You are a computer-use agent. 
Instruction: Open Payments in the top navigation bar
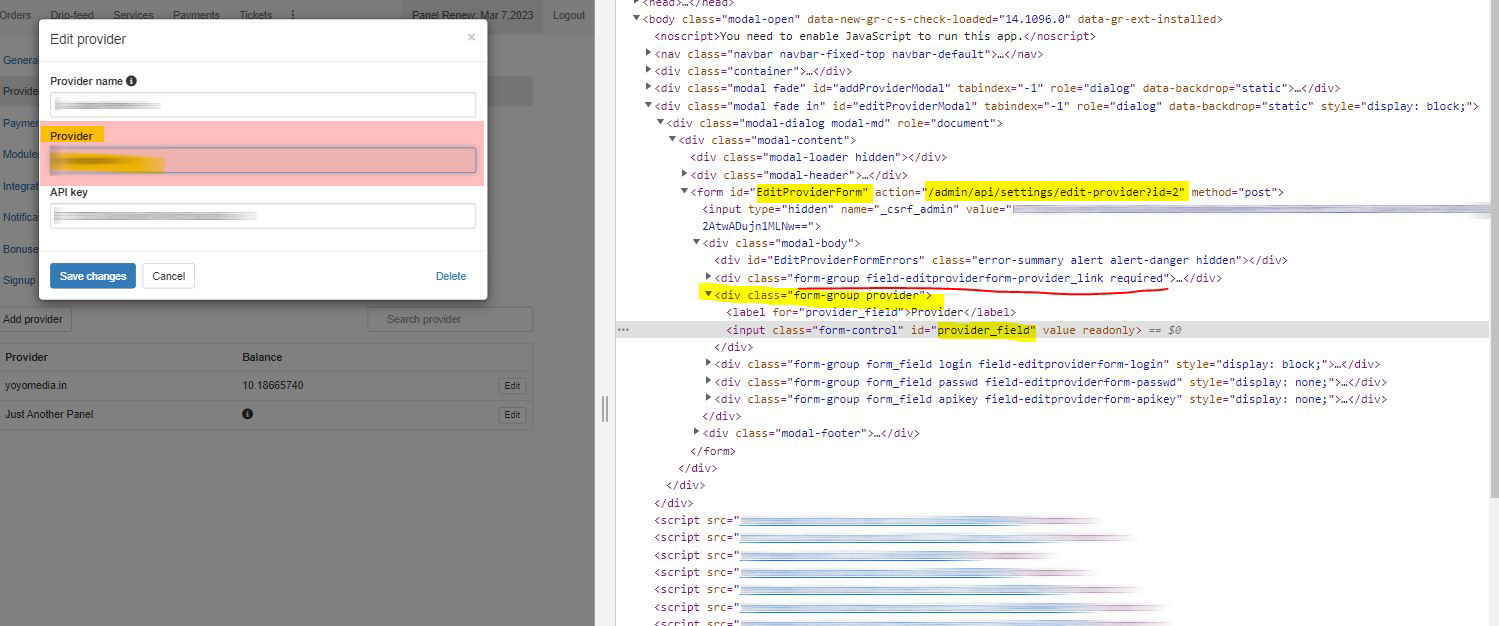tap(196, 15)
